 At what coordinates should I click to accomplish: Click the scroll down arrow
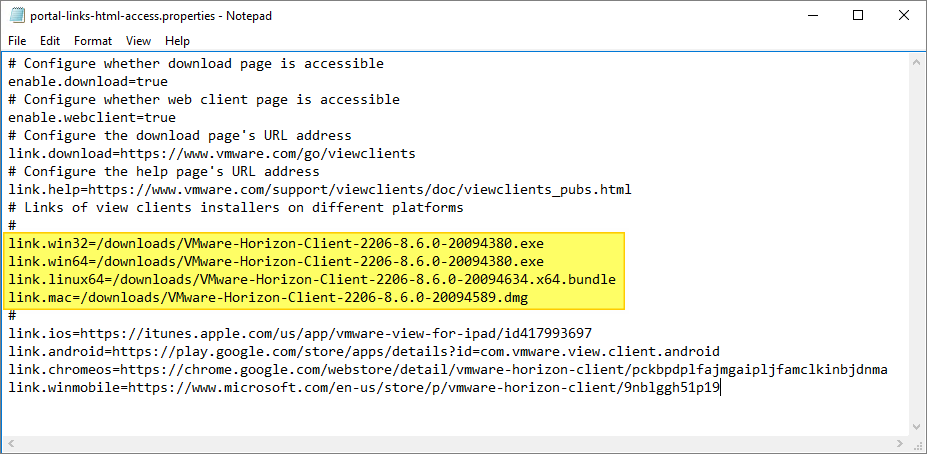coord(917,426)
